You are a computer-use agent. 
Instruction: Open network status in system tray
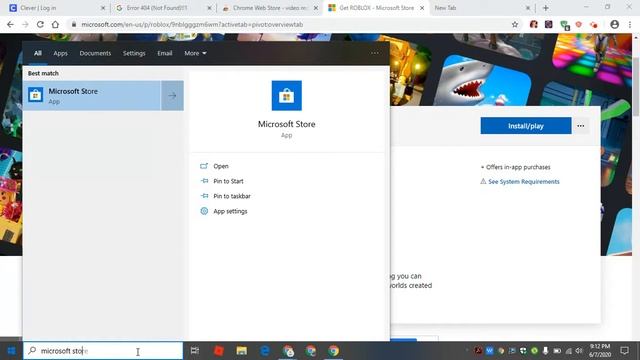point(568,351)
